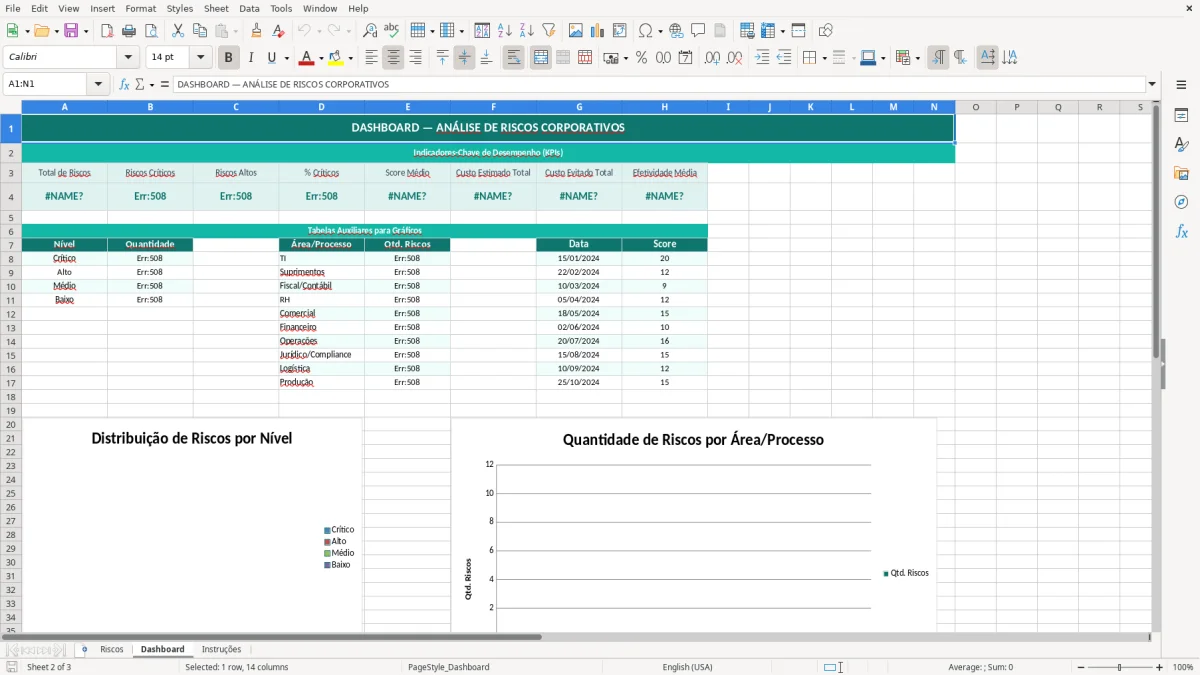Click the Define Print Area icon
Image resolution: width=1200 pixels, height=675 pixels.
pos(747,31)
